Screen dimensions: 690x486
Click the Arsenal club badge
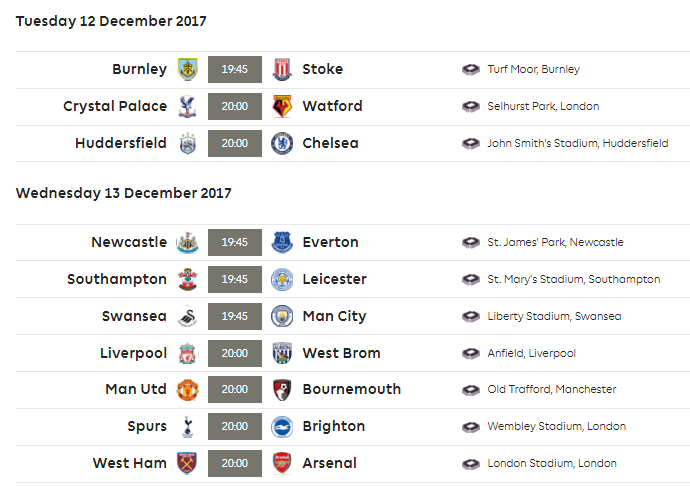point(282,463)
